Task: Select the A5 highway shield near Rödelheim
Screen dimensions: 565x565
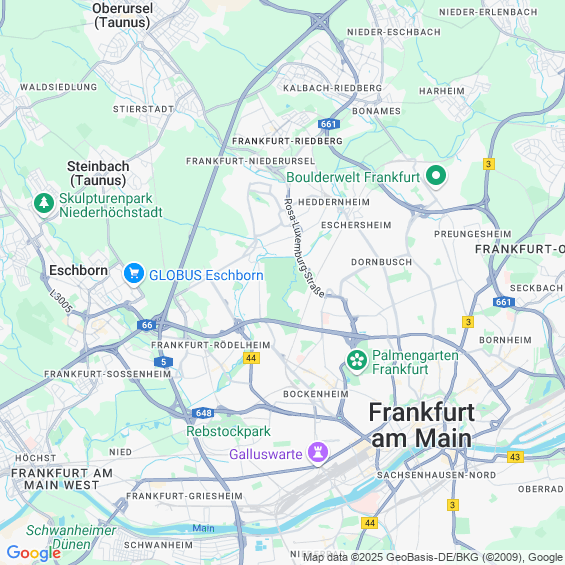Action: tap(164, 362)
